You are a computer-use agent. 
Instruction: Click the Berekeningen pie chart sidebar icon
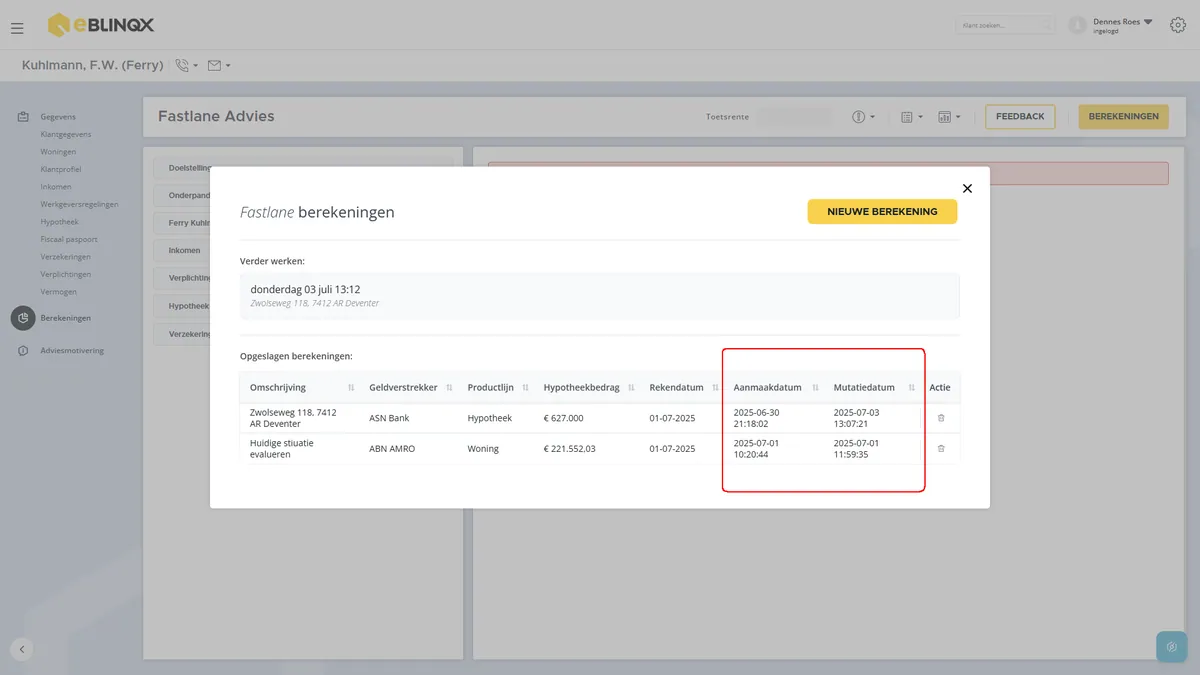tap(23, 318)
